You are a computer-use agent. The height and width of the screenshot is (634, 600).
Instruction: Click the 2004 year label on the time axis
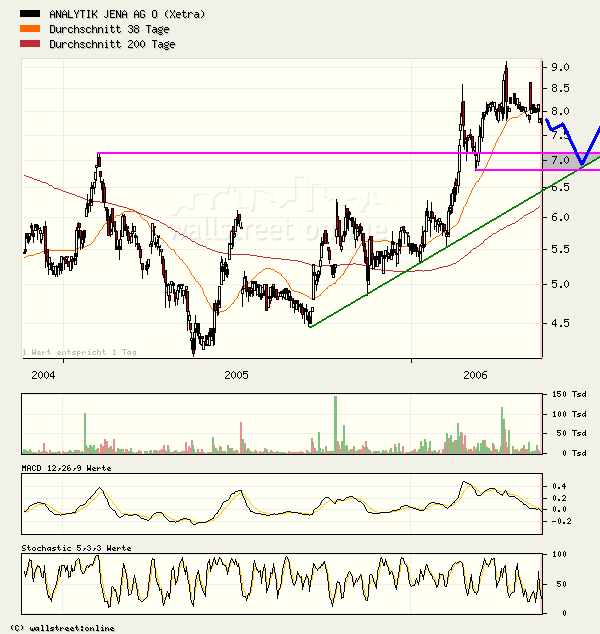point(43,375)
